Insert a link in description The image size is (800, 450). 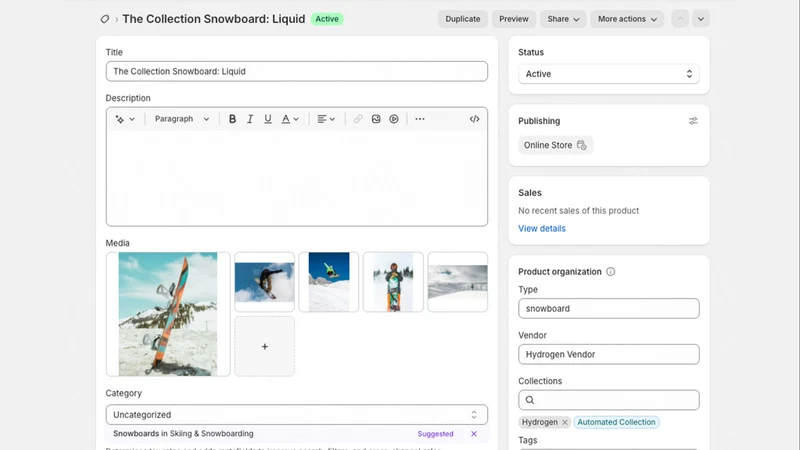pos(358,119)
